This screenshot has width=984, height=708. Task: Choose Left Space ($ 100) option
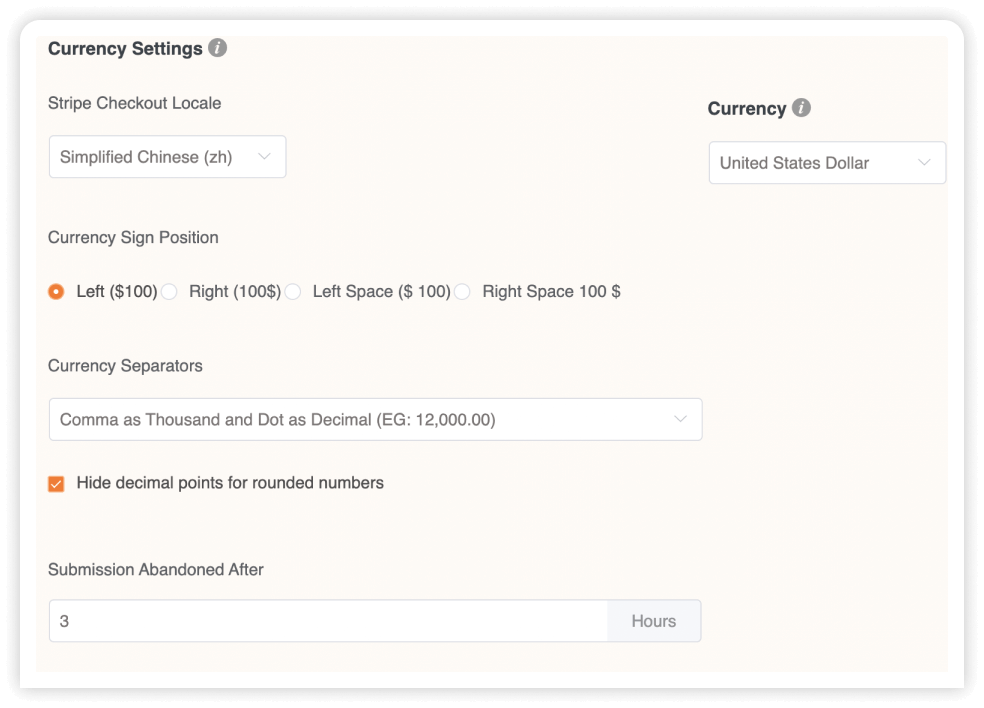click(x=292, y=291)
